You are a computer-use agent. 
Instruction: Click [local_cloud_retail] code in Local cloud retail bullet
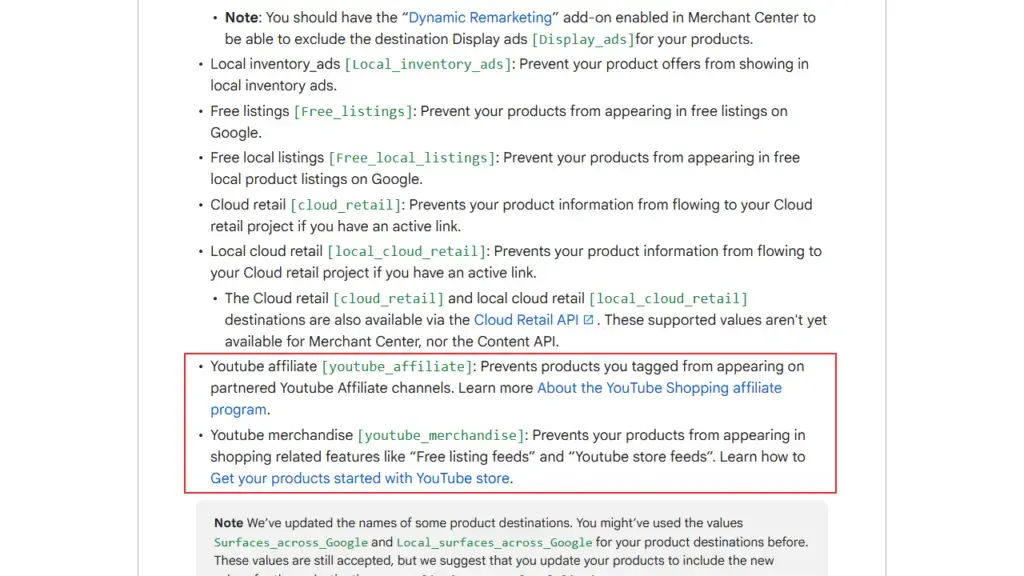tap(406, 252)
